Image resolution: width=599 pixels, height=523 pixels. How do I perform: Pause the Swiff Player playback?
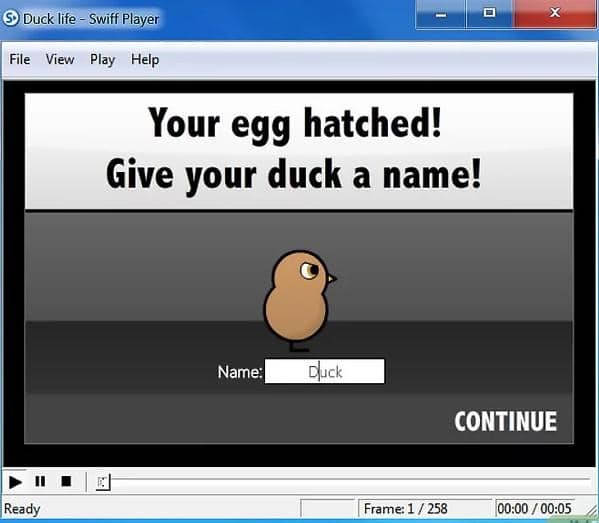40,481
